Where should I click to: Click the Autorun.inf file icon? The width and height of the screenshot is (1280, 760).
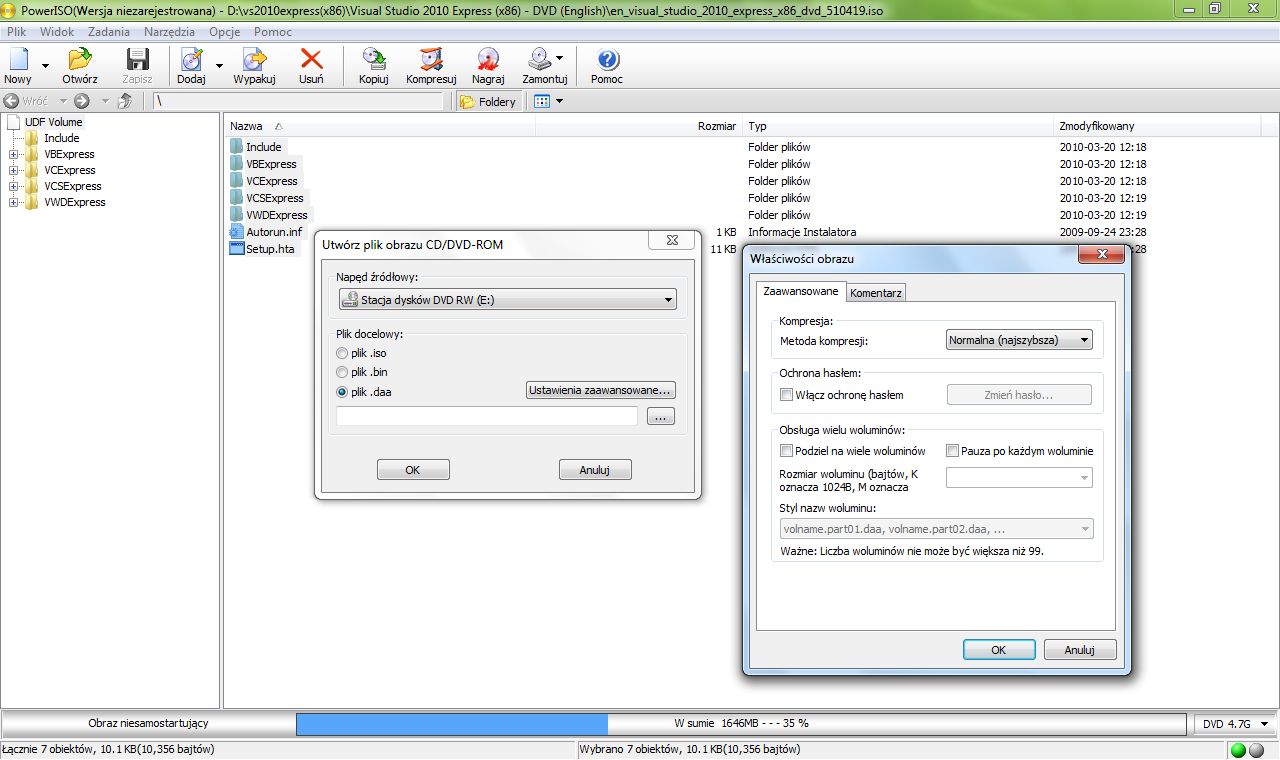point(237,232)
